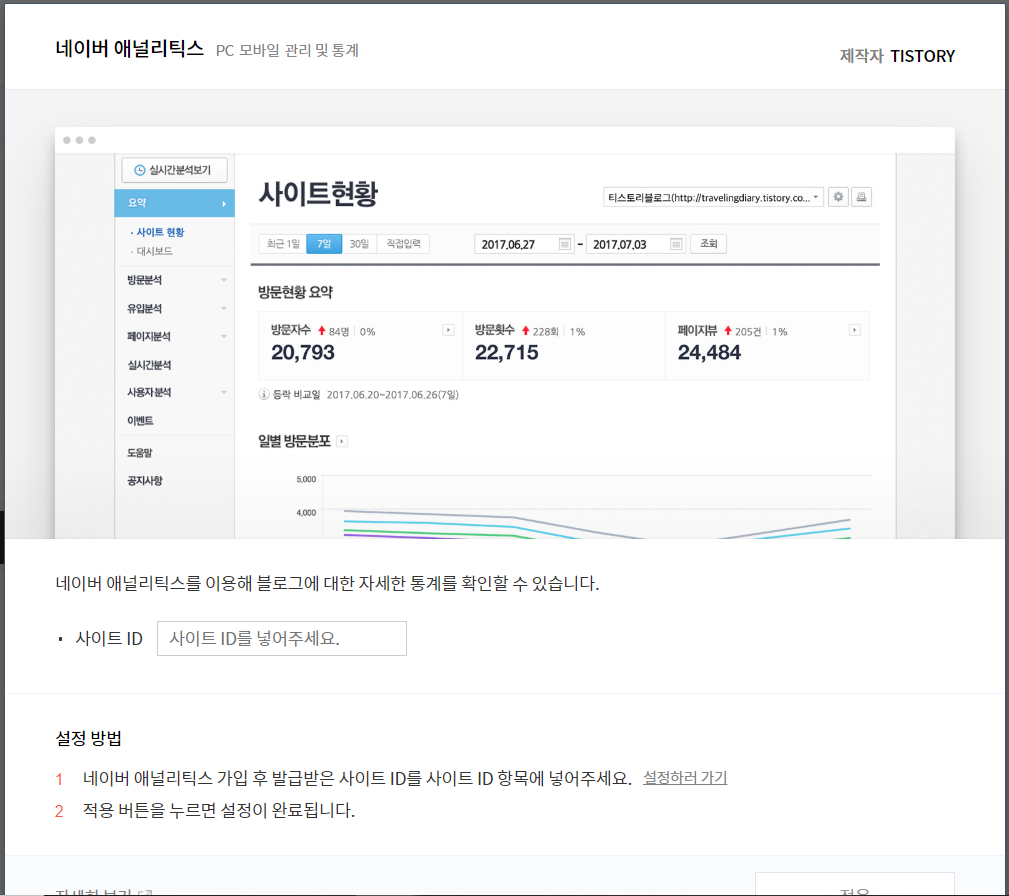Screen dimensions: 1009x896
Task: Open the 이벤트 sidebar item
Action: click(x=140, y=421)
